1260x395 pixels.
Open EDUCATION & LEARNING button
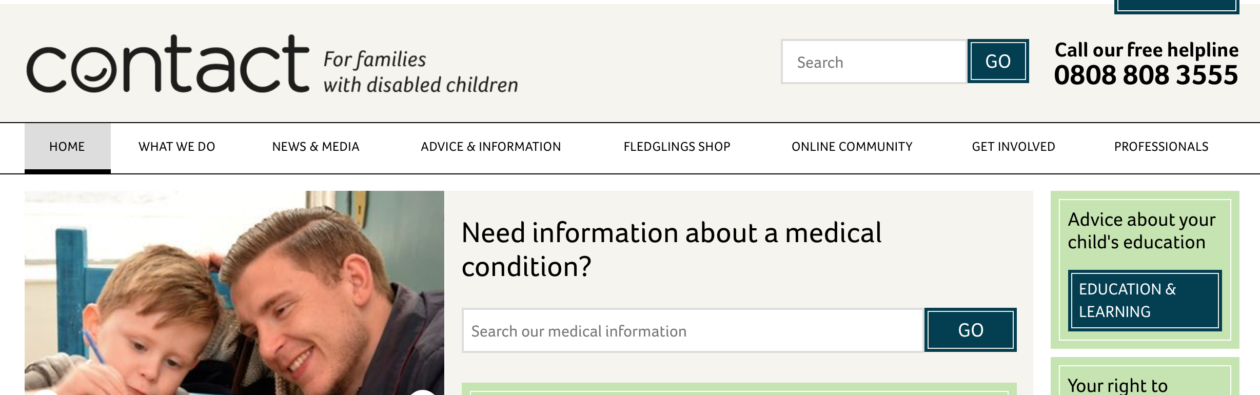1145,300
